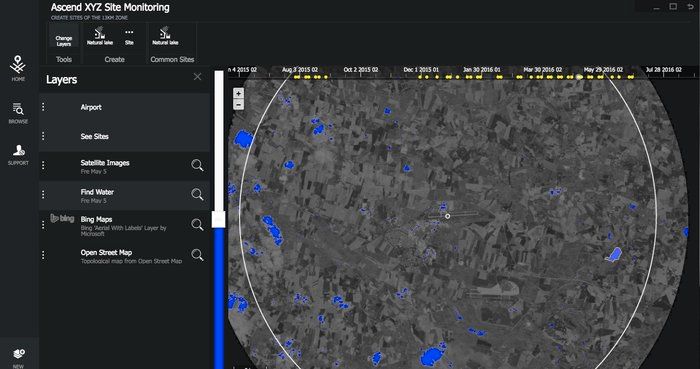Screen dimensions: 700x369
Task: Click the white upper part of the slider track
Action: click(x=219, y=141)
